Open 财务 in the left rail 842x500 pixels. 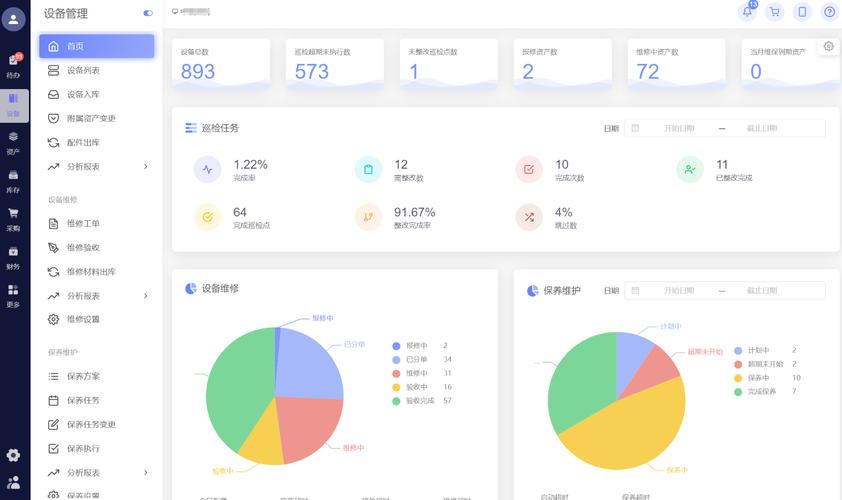(x=13, y=258)
